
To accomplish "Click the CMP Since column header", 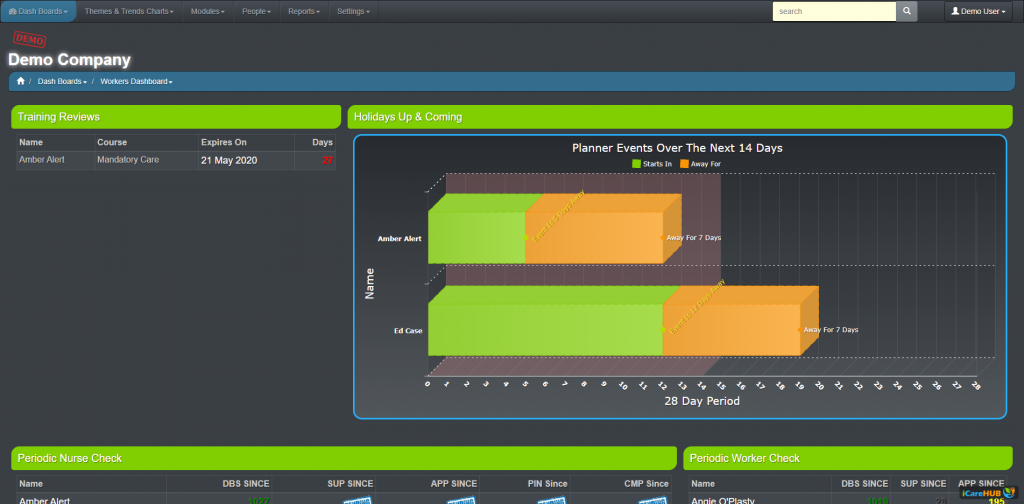I will click(647, 484).
